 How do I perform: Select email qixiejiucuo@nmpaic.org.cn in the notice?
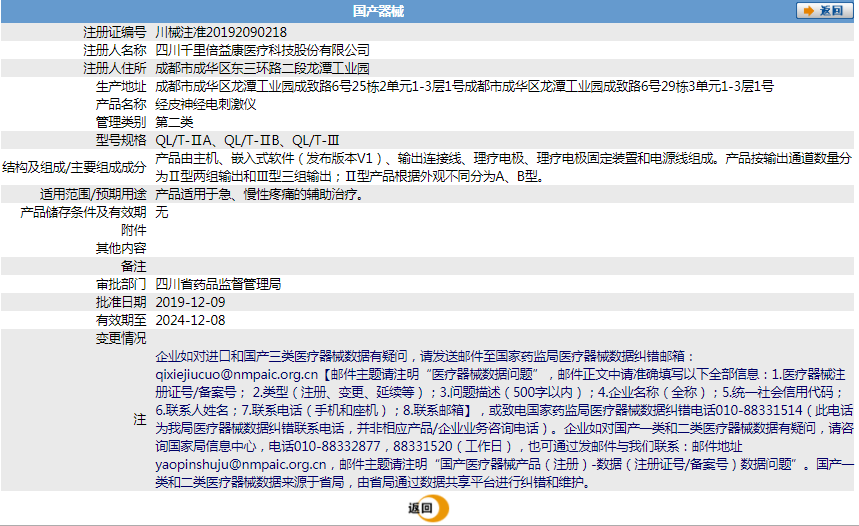tap(237, 375)
